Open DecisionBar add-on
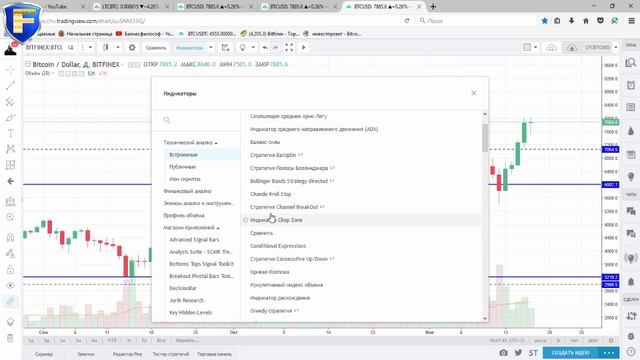This screenshot has width=640, height=360. [x=183, y=288]
